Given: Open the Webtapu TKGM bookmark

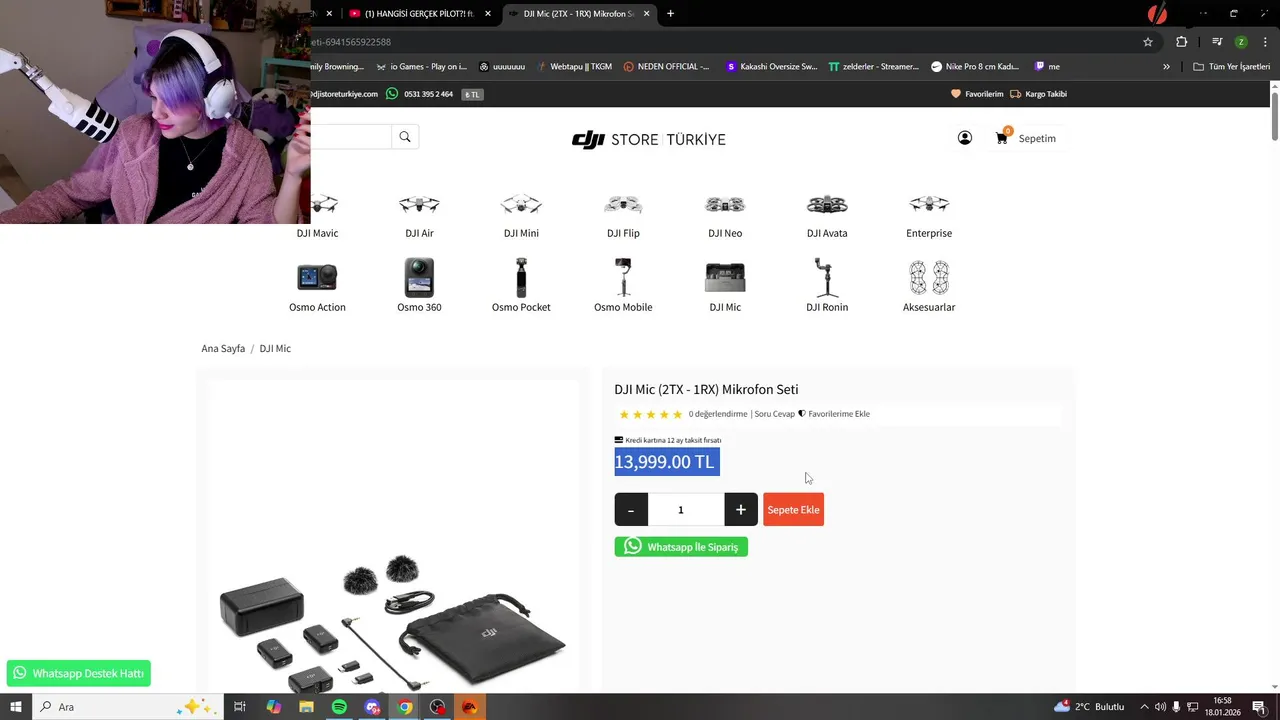Looking at the screenshot, I should click(x=574, y=67).
